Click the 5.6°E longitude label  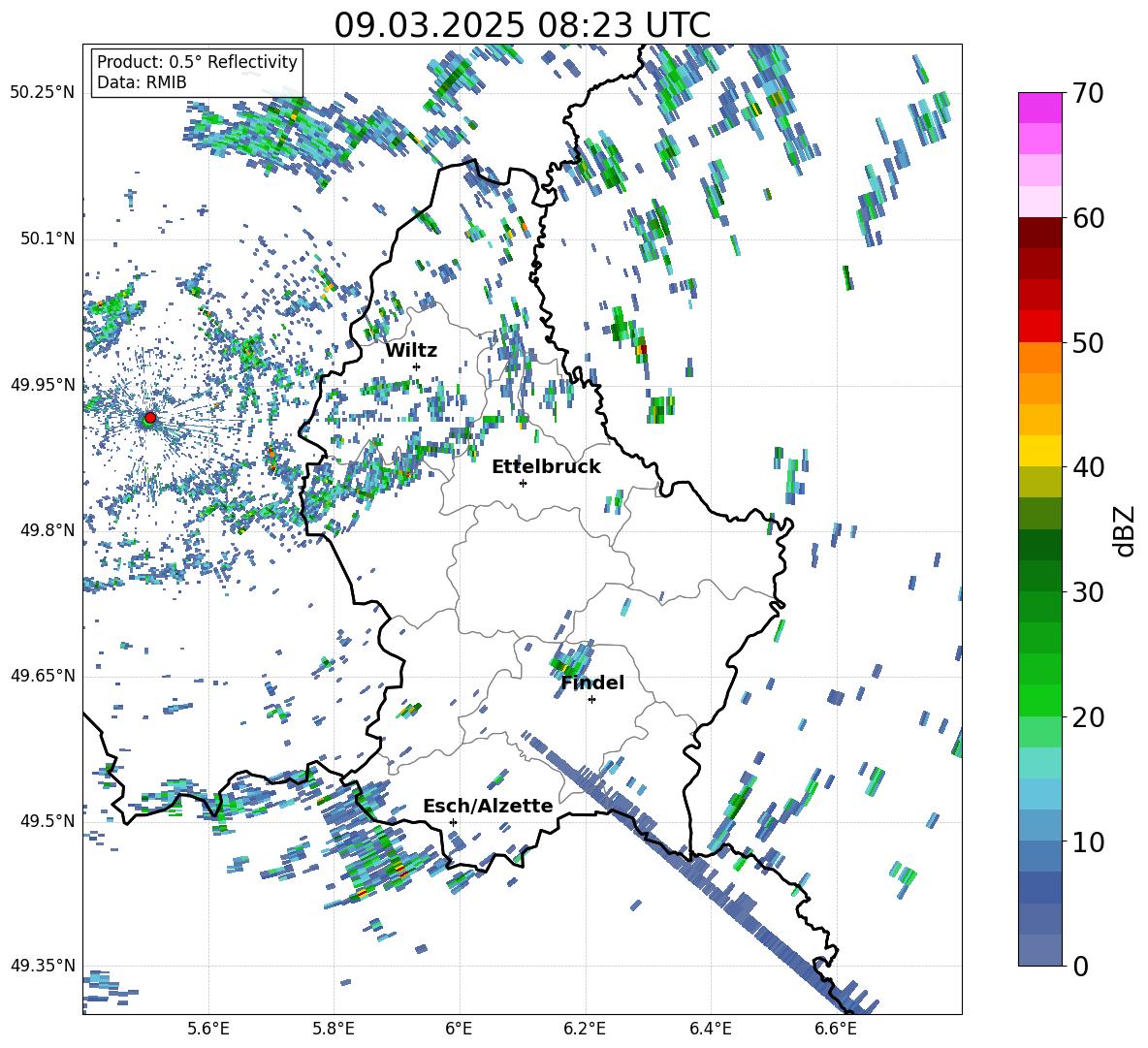click(208, 1029)
